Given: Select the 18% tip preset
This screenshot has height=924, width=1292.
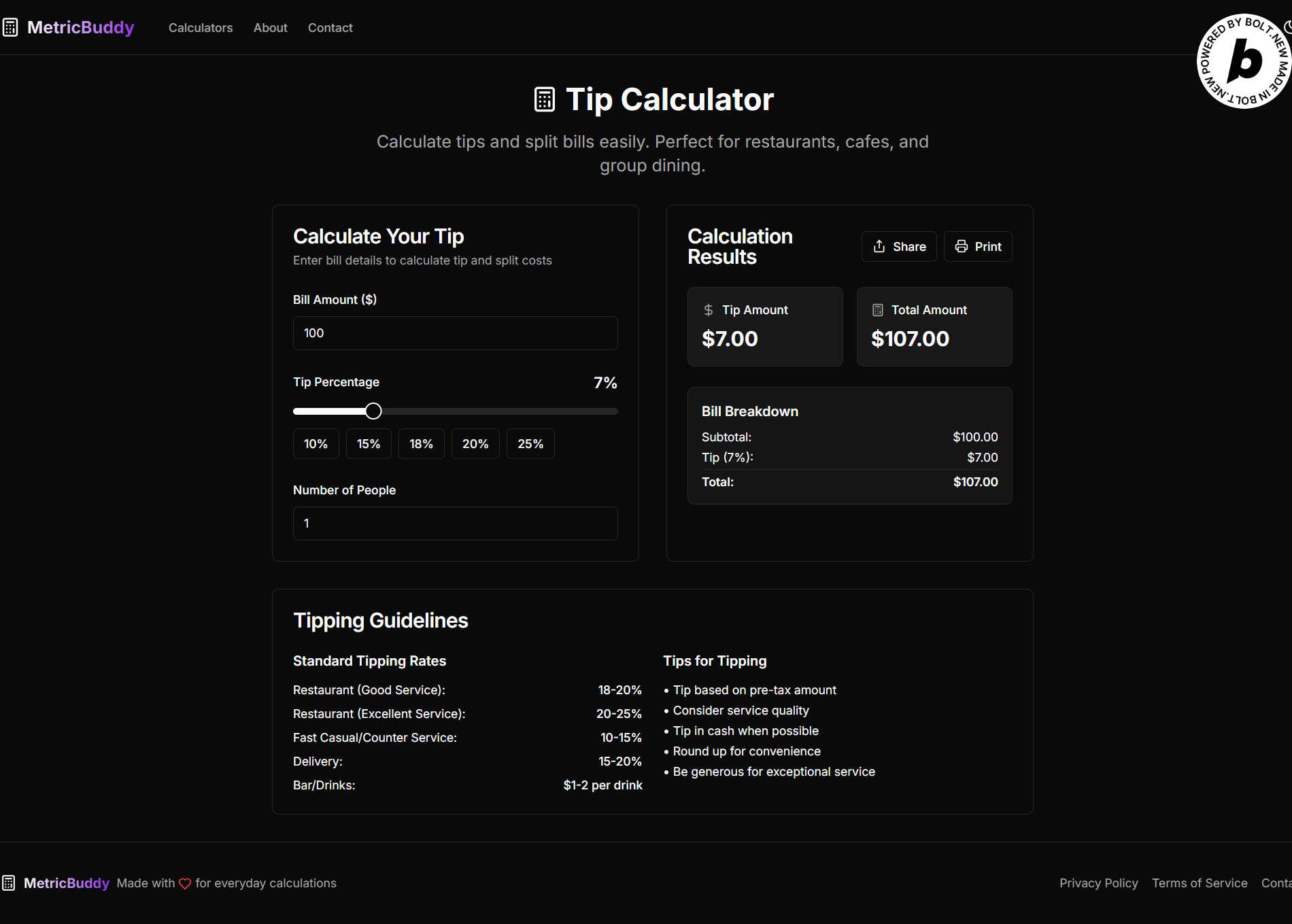Looking at the screenshot, I should pos(422,444).
